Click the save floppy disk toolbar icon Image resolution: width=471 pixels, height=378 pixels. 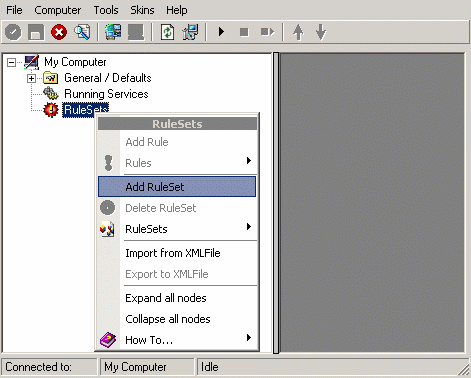tap(36, 32)
